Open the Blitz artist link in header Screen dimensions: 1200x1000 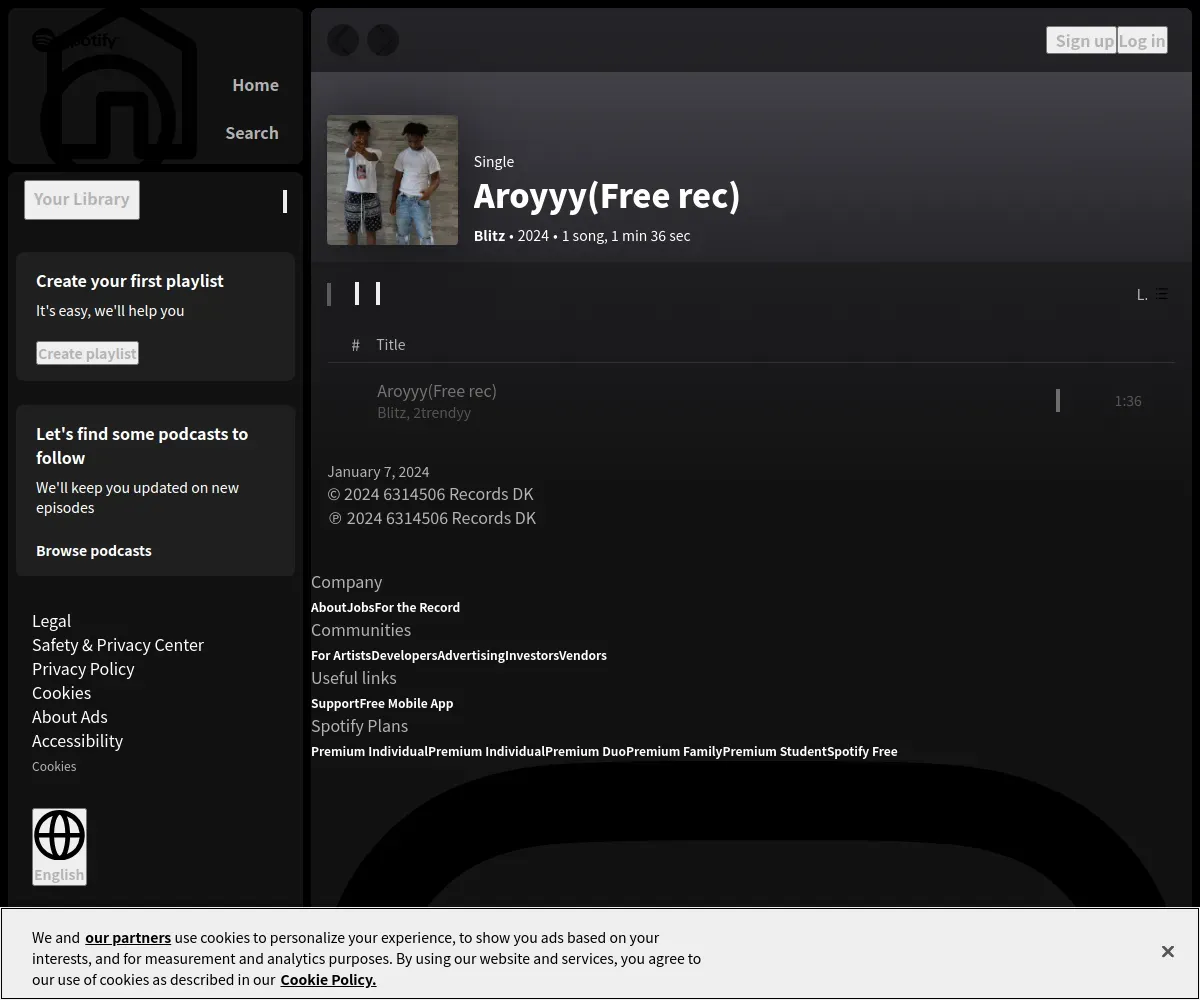point(489,236)
